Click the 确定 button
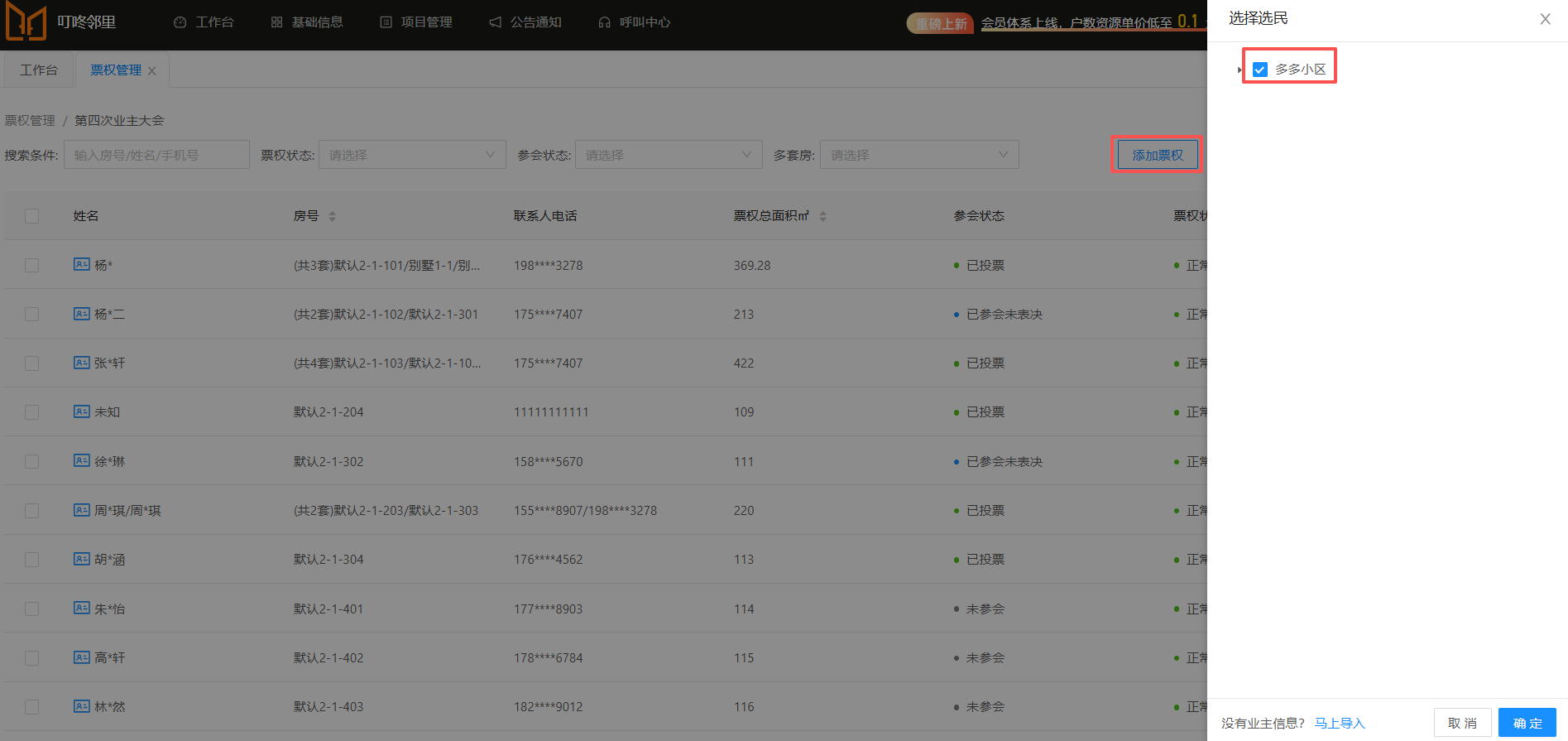This screenshot has height=741, width=1568. point(1527,723)
